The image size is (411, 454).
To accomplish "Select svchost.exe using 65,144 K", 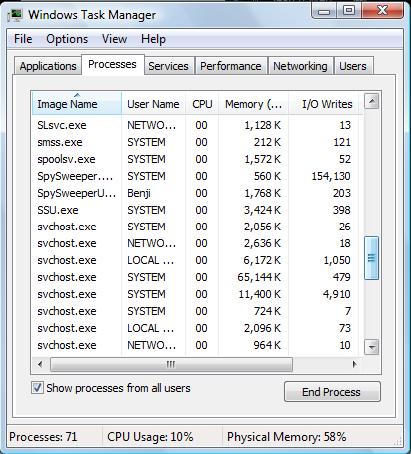I will click(x=195, y=277).
